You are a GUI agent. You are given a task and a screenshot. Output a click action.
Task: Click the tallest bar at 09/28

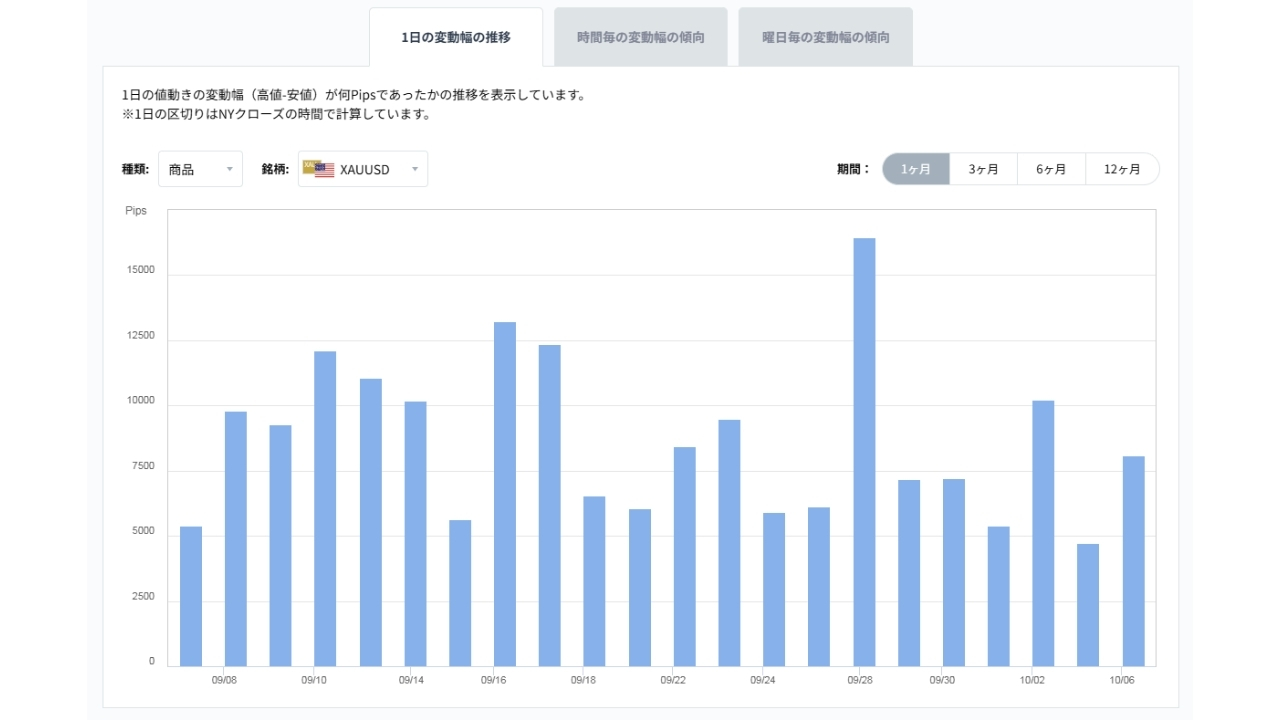click(x=864, y=452)
